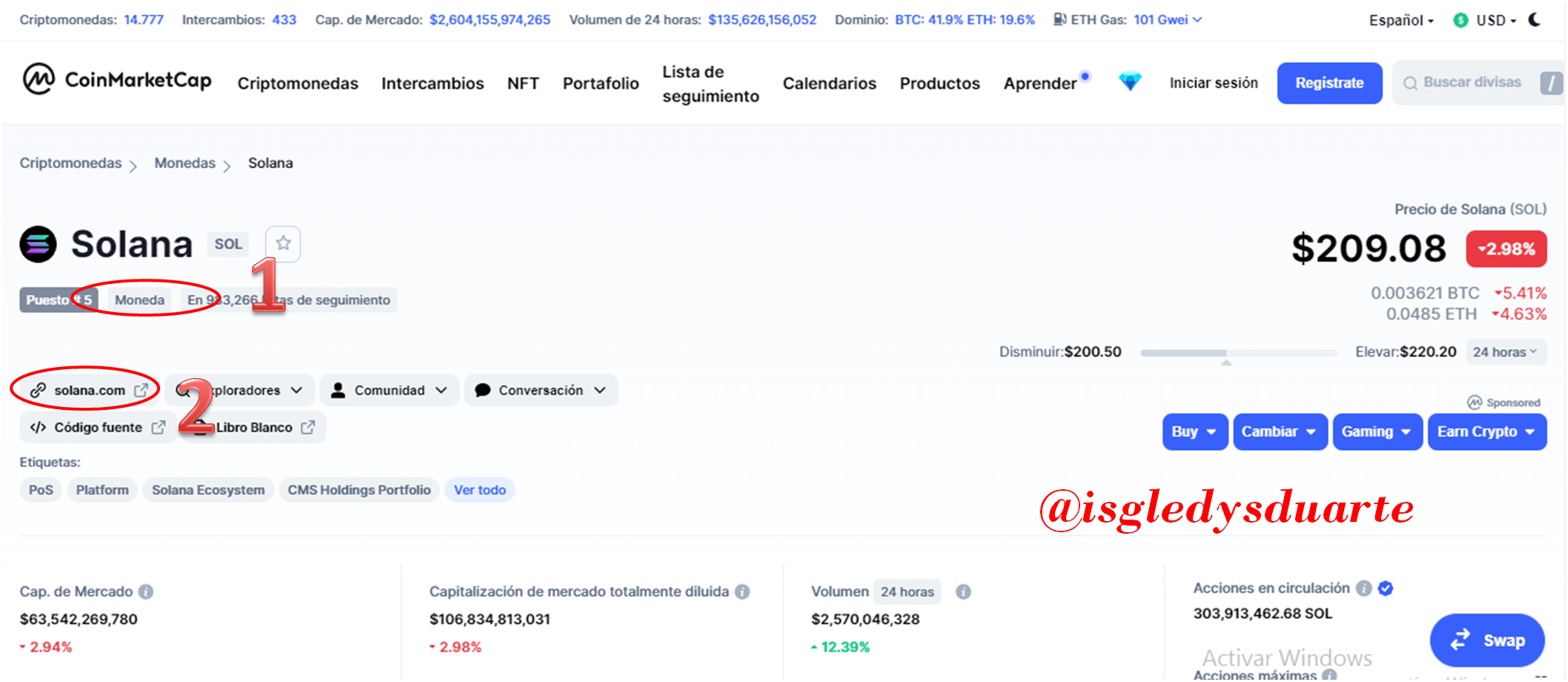The image size is (1568, 682).
Task: Click the Solana coin logo
Action: coord(38,244)
